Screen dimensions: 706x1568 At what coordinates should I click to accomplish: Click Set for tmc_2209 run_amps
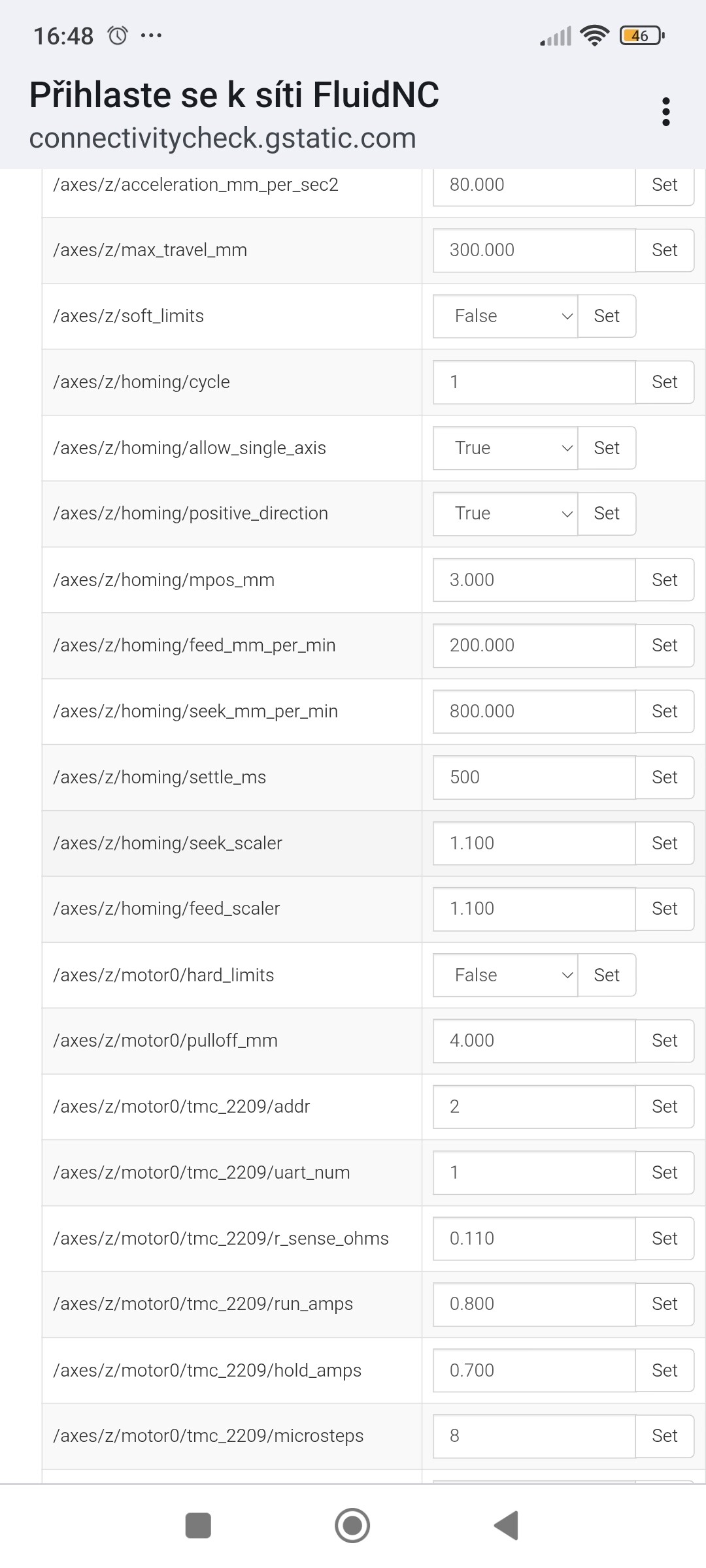pyautogui.click(x=664, y=1304)
